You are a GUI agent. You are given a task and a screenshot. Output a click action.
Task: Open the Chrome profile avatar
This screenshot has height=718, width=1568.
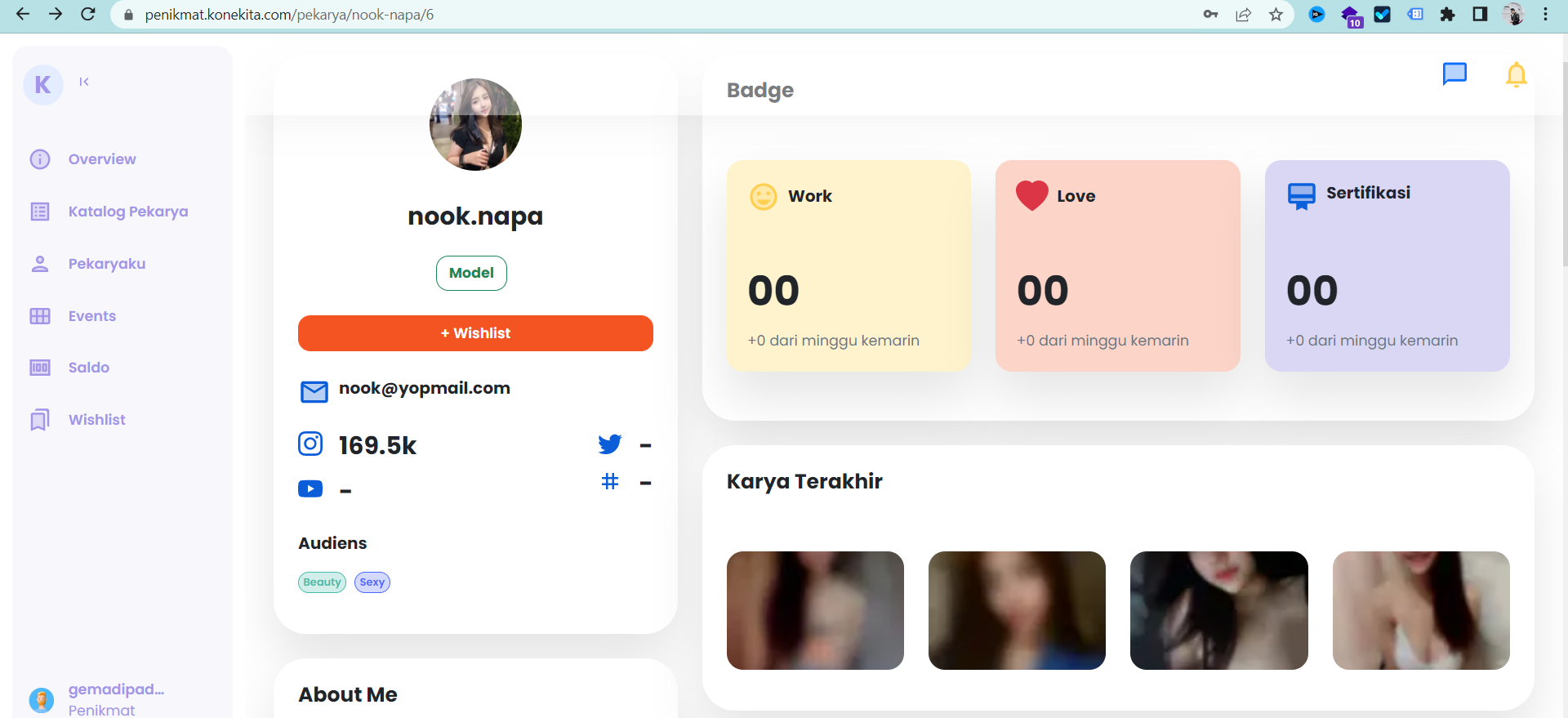click(x=1512, y=14)
